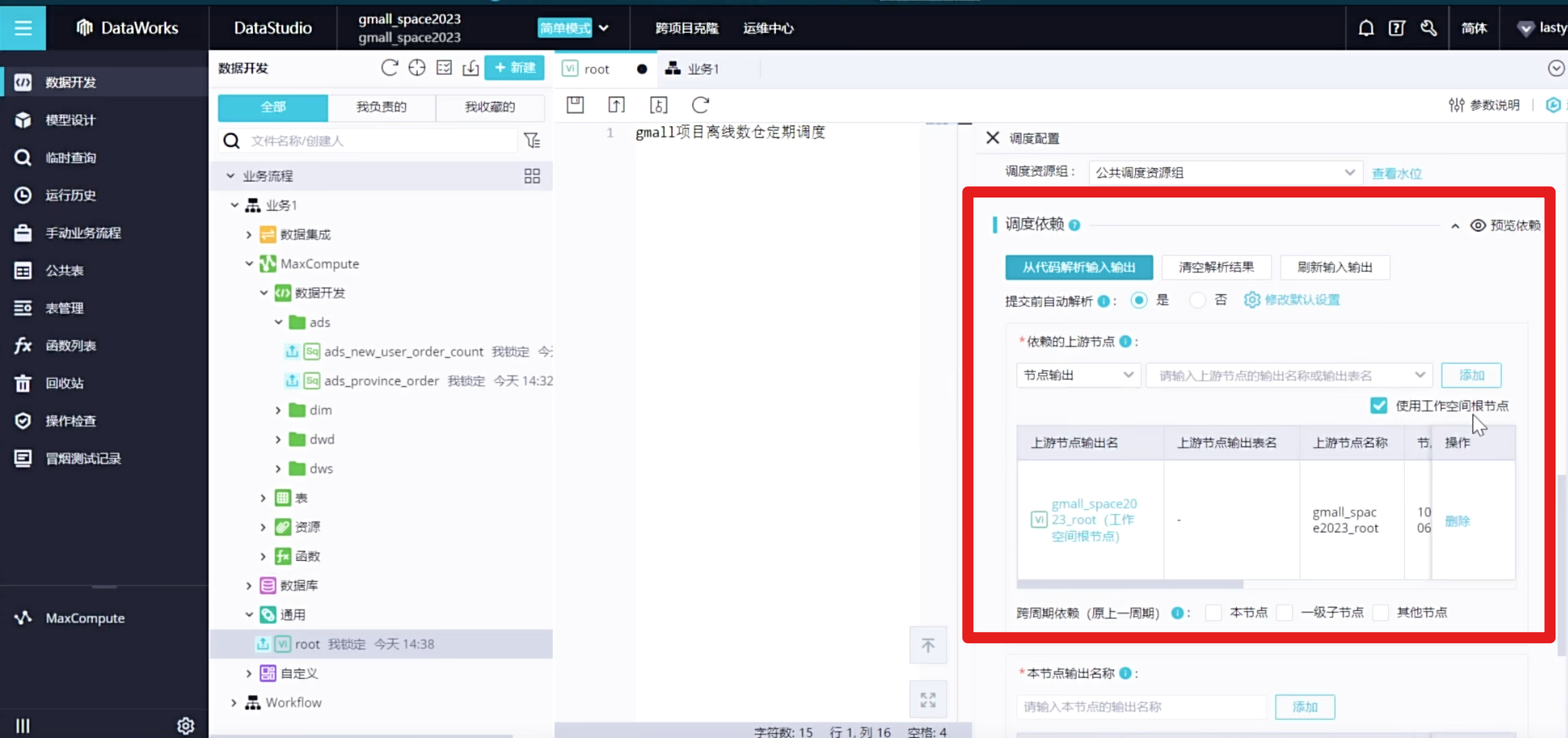Click the refresh icon in 数据开发 panel
The width and height of the screenshot is (1568, 738).
(x=389, y=68)
